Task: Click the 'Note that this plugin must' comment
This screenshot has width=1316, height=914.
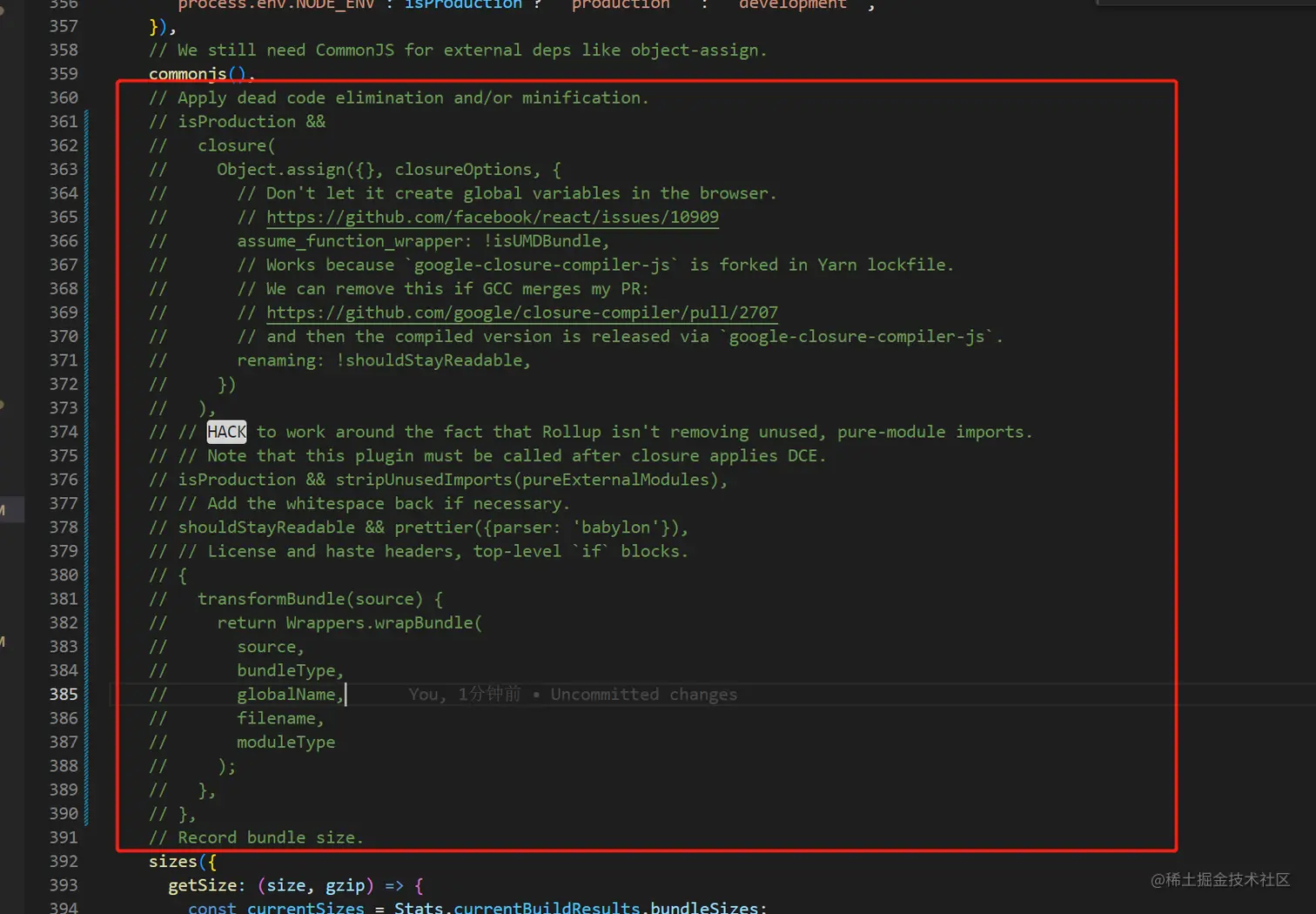Action: 502,455
